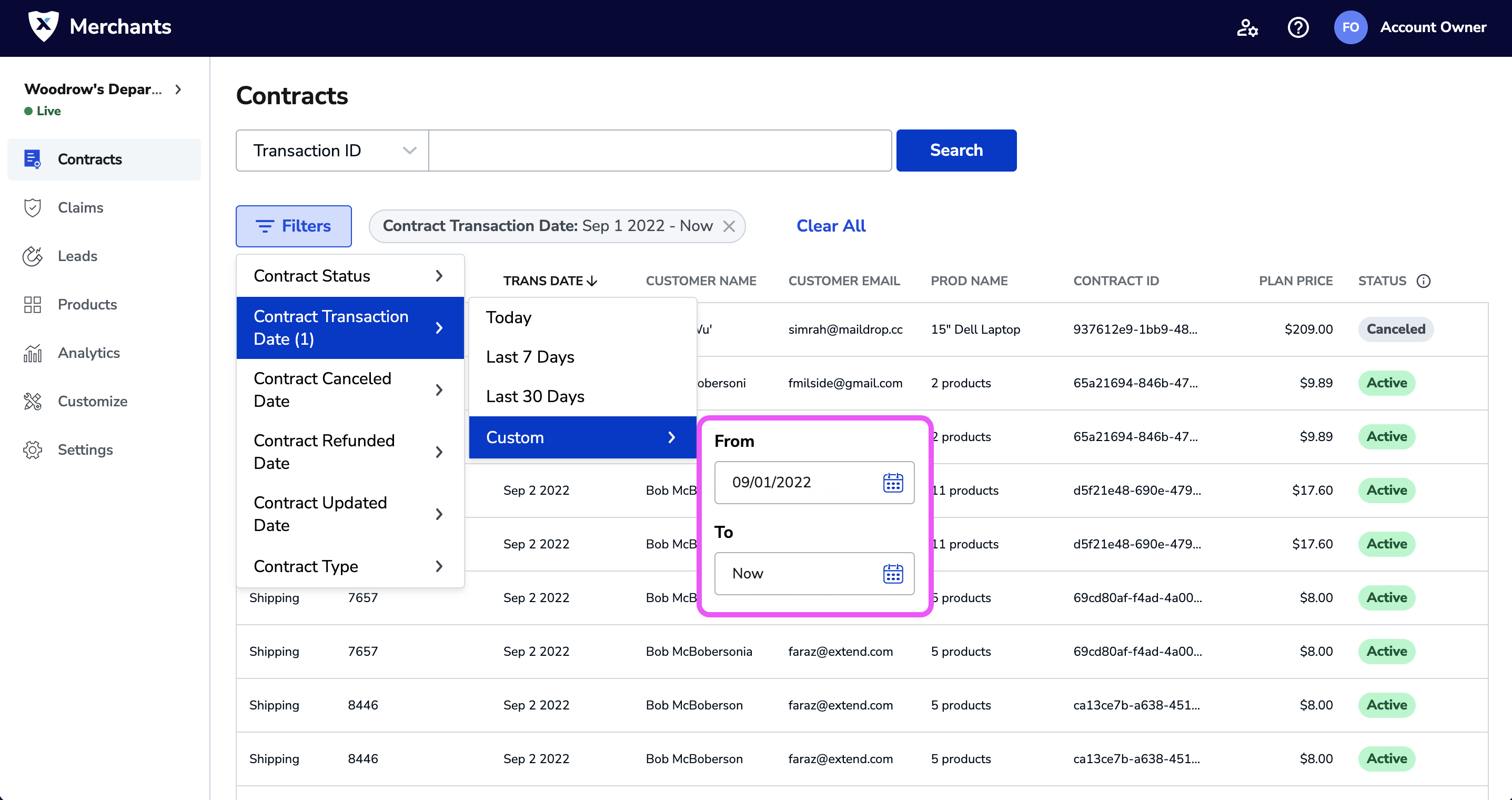
Task: Expand the Contract Type filter option
Action: pyautogui.click(x=350, y=566)
